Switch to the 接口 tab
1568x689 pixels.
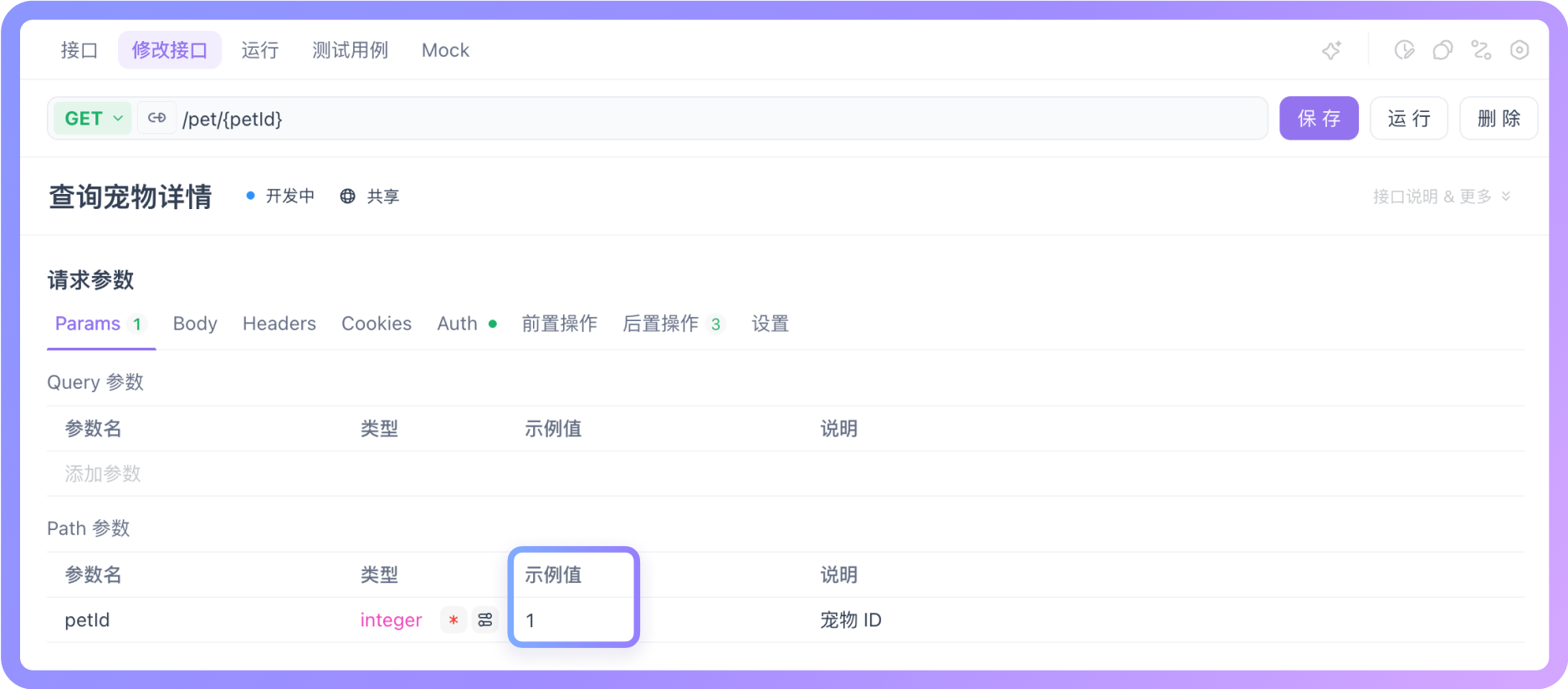coord(79,50)
